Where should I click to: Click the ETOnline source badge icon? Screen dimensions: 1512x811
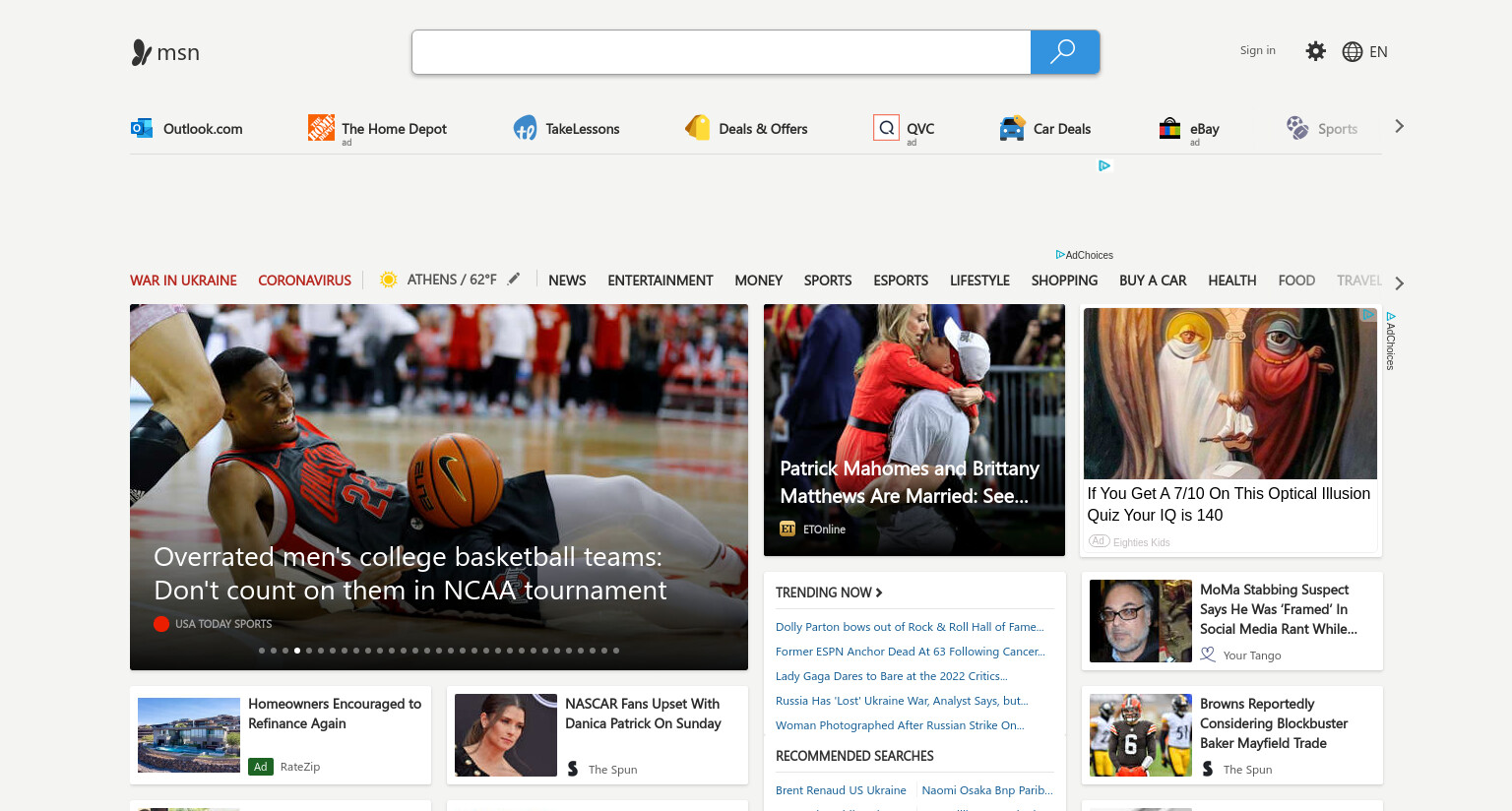[x=787, y=529]
